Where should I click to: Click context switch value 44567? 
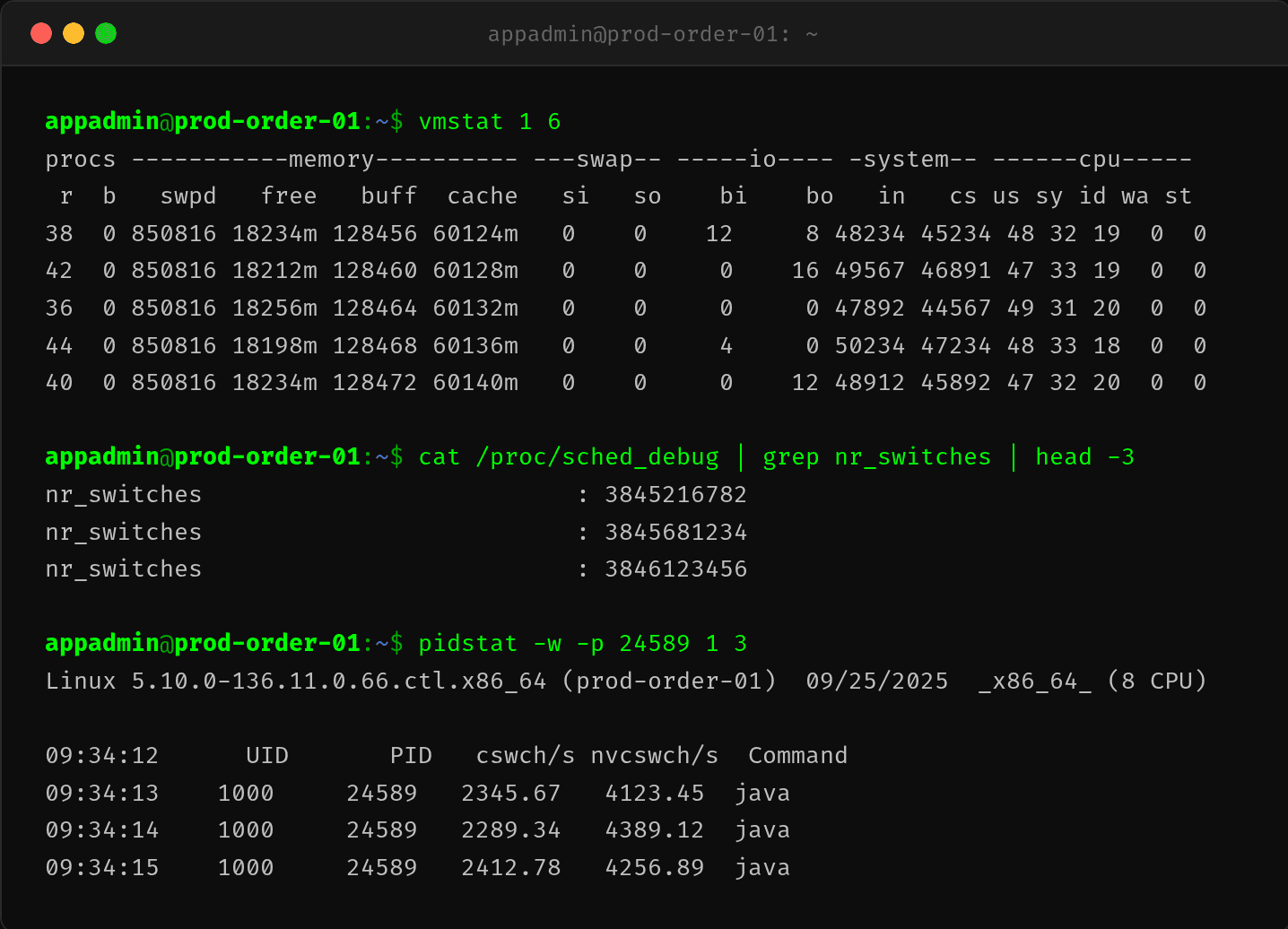coord(956,308)
